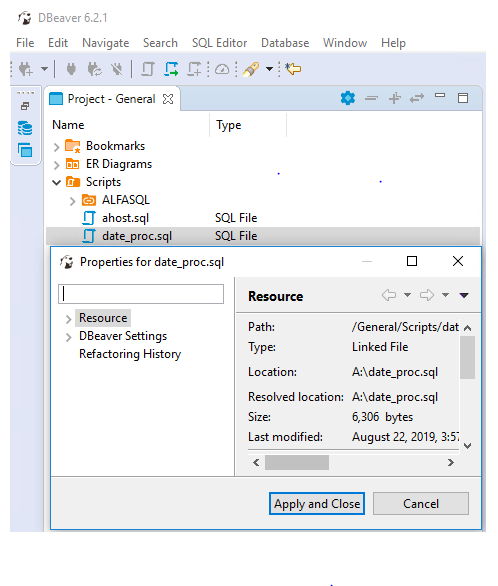Open the Edit menu
The image size is (498, 586).
coord(58,43)
